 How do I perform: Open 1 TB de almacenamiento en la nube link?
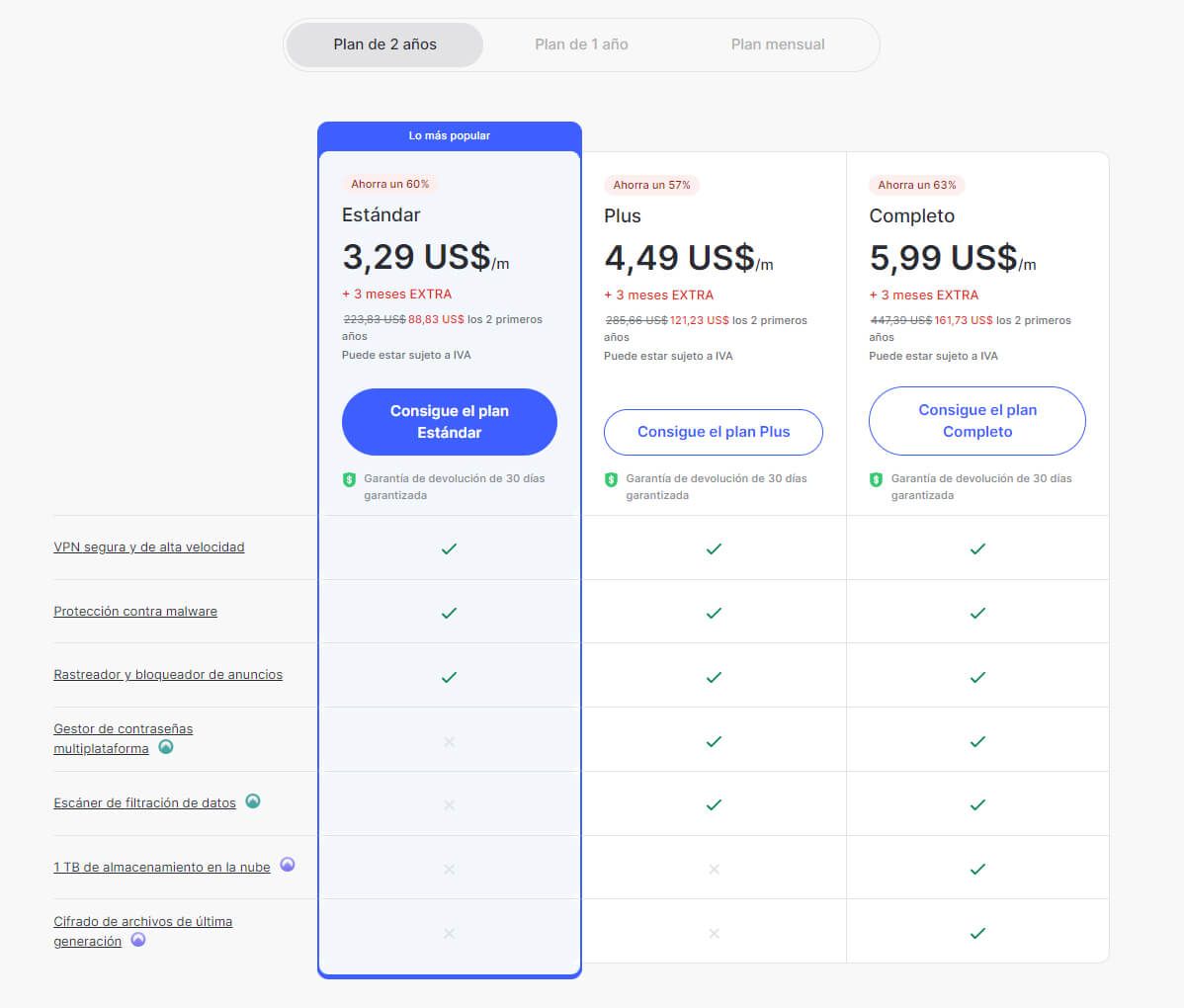tap(162, 868)
